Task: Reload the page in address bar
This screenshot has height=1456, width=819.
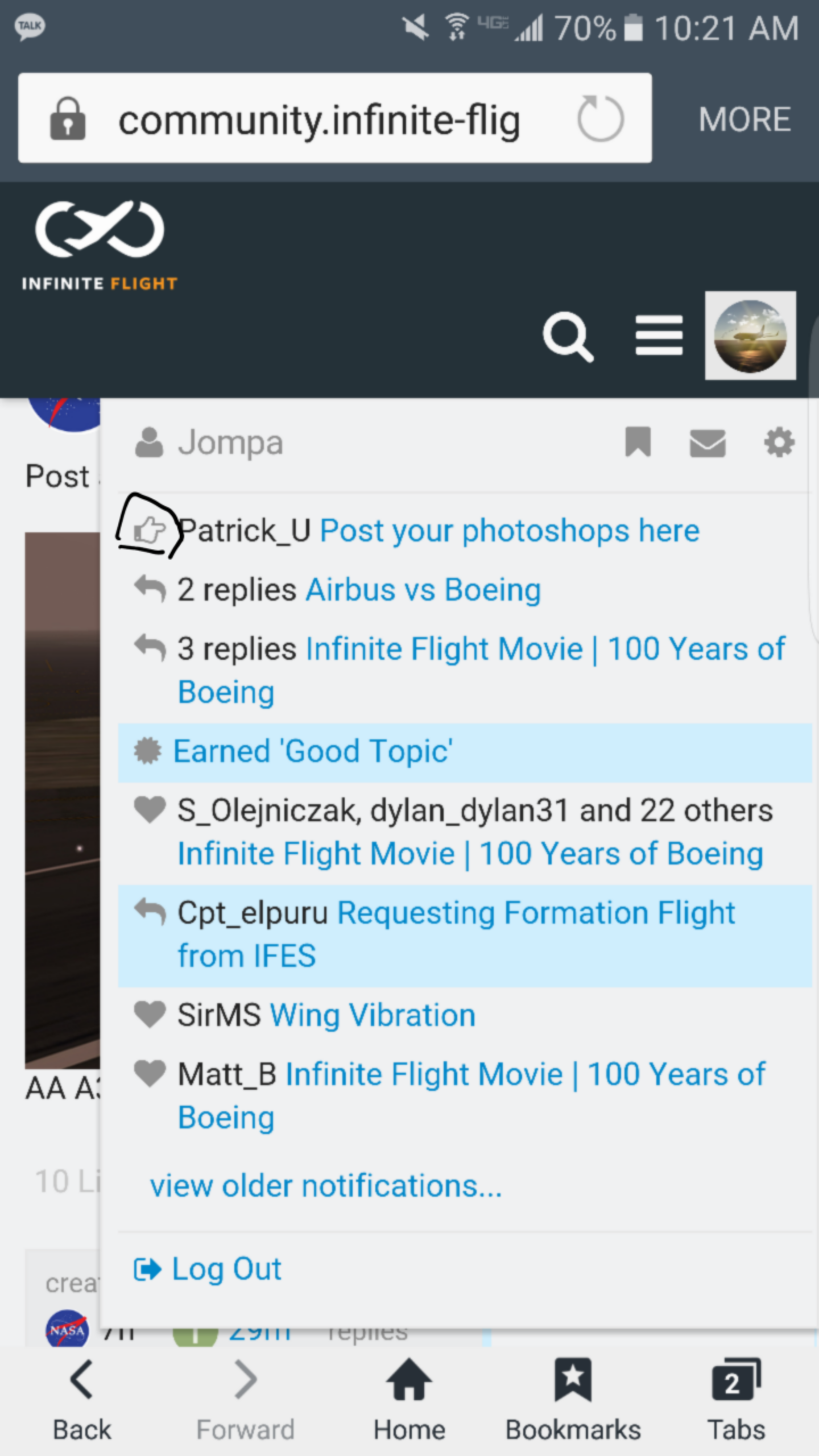Action: click(x=601, y=118)
